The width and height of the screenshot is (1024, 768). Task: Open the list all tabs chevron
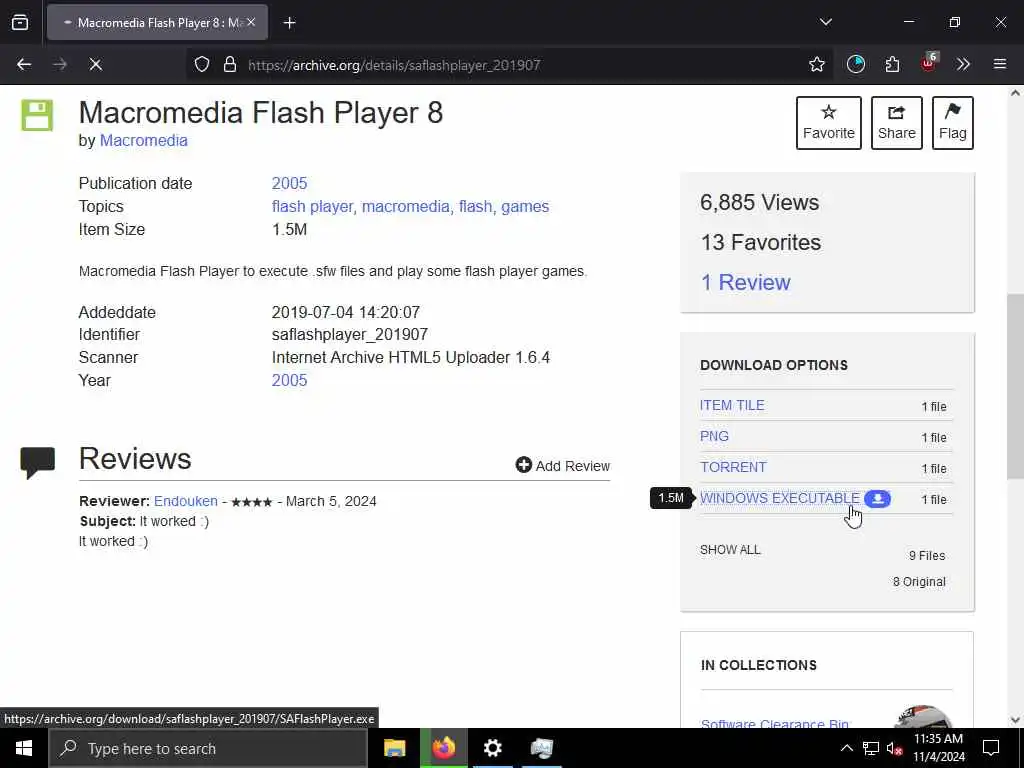tap(825, 22)
